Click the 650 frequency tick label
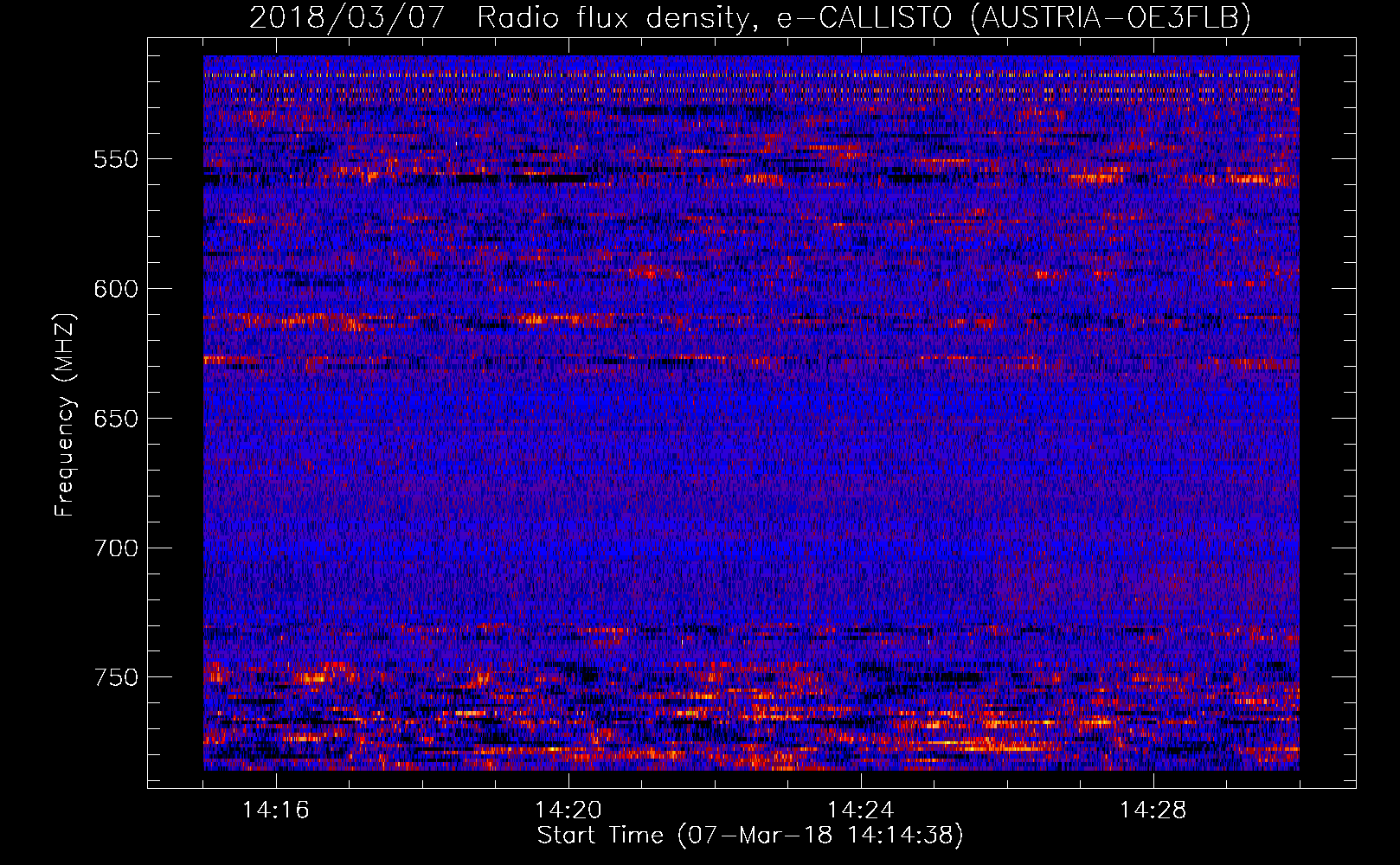The width and height of the screenshot is (1400, 865). (x=116, y=419)
